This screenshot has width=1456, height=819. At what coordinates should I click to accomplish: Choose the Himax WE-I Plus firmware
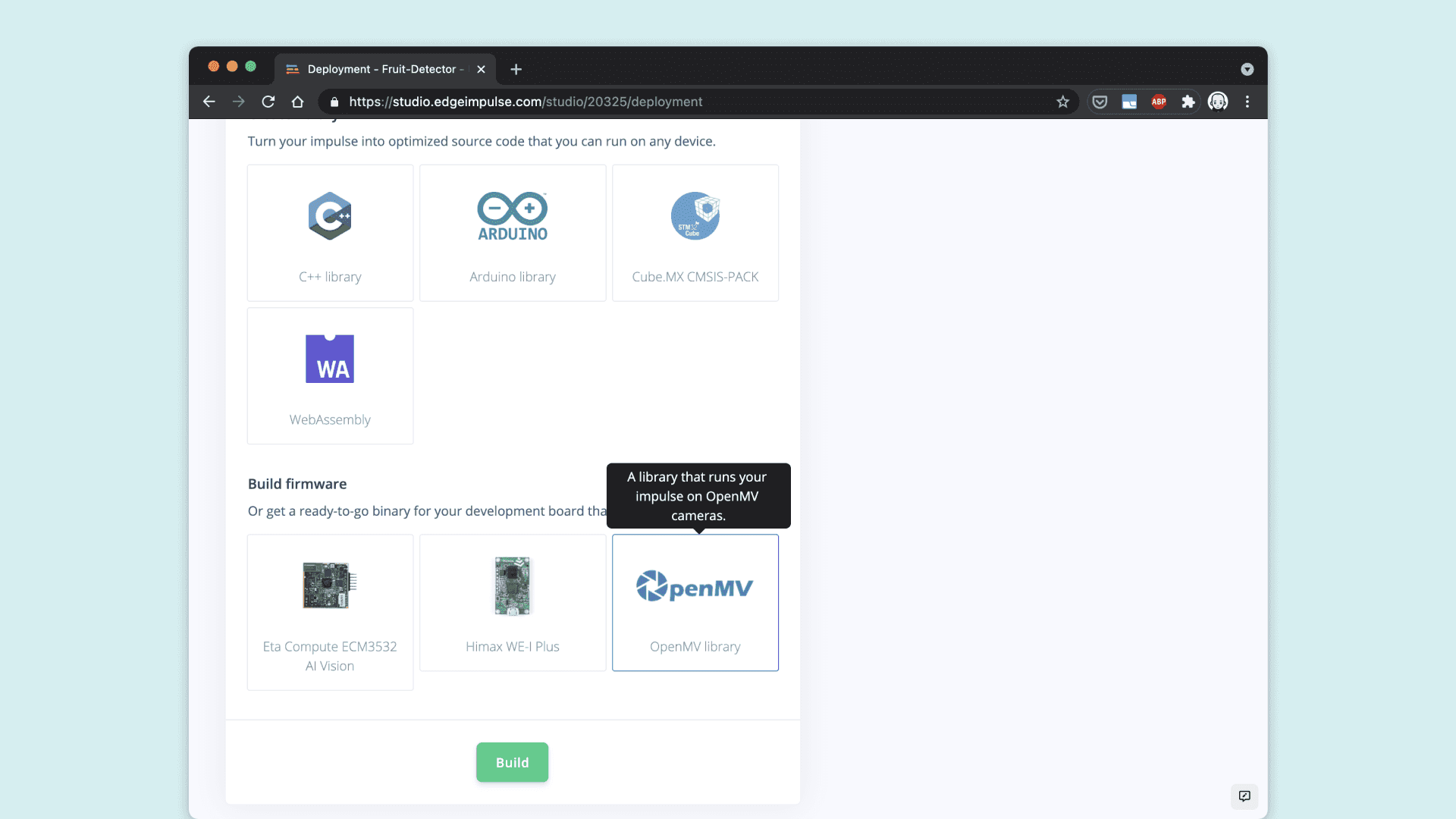(x=513, y=603)
